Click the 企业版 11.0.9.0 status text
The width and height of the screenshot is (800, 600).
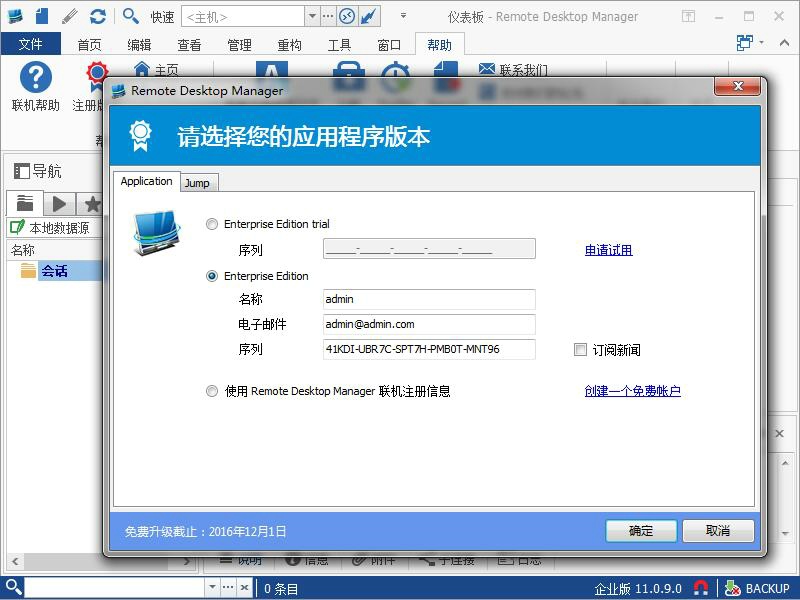(x=638, y=588)
